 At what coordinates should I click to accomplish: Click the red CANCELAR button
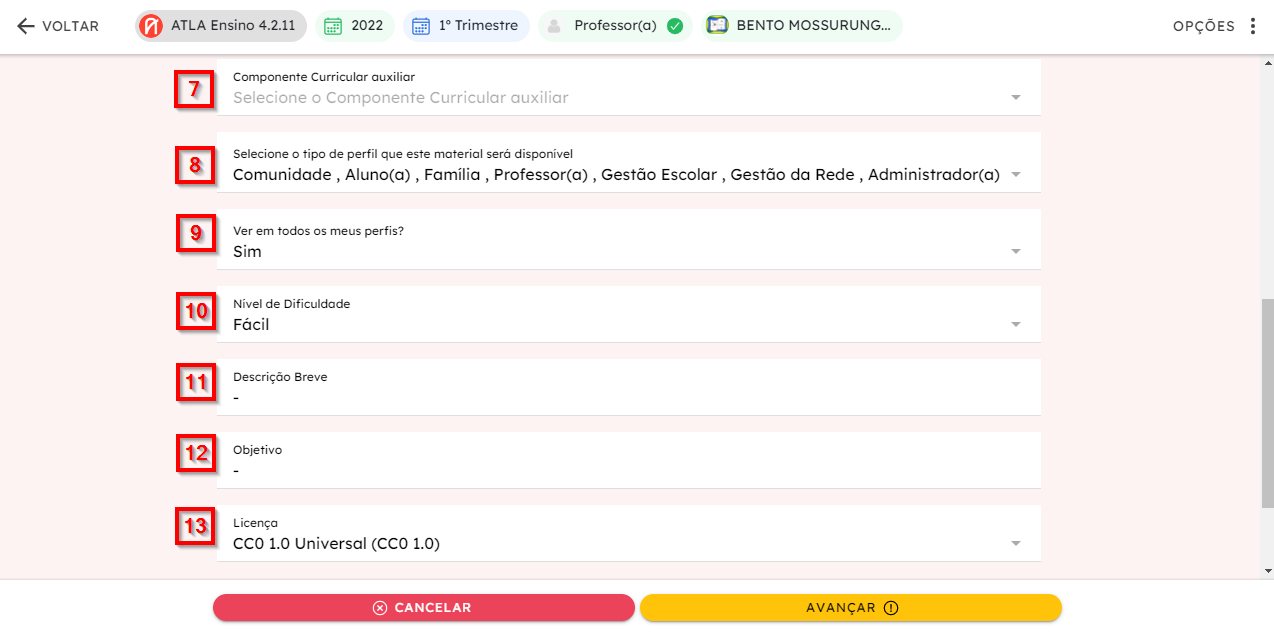424,608
